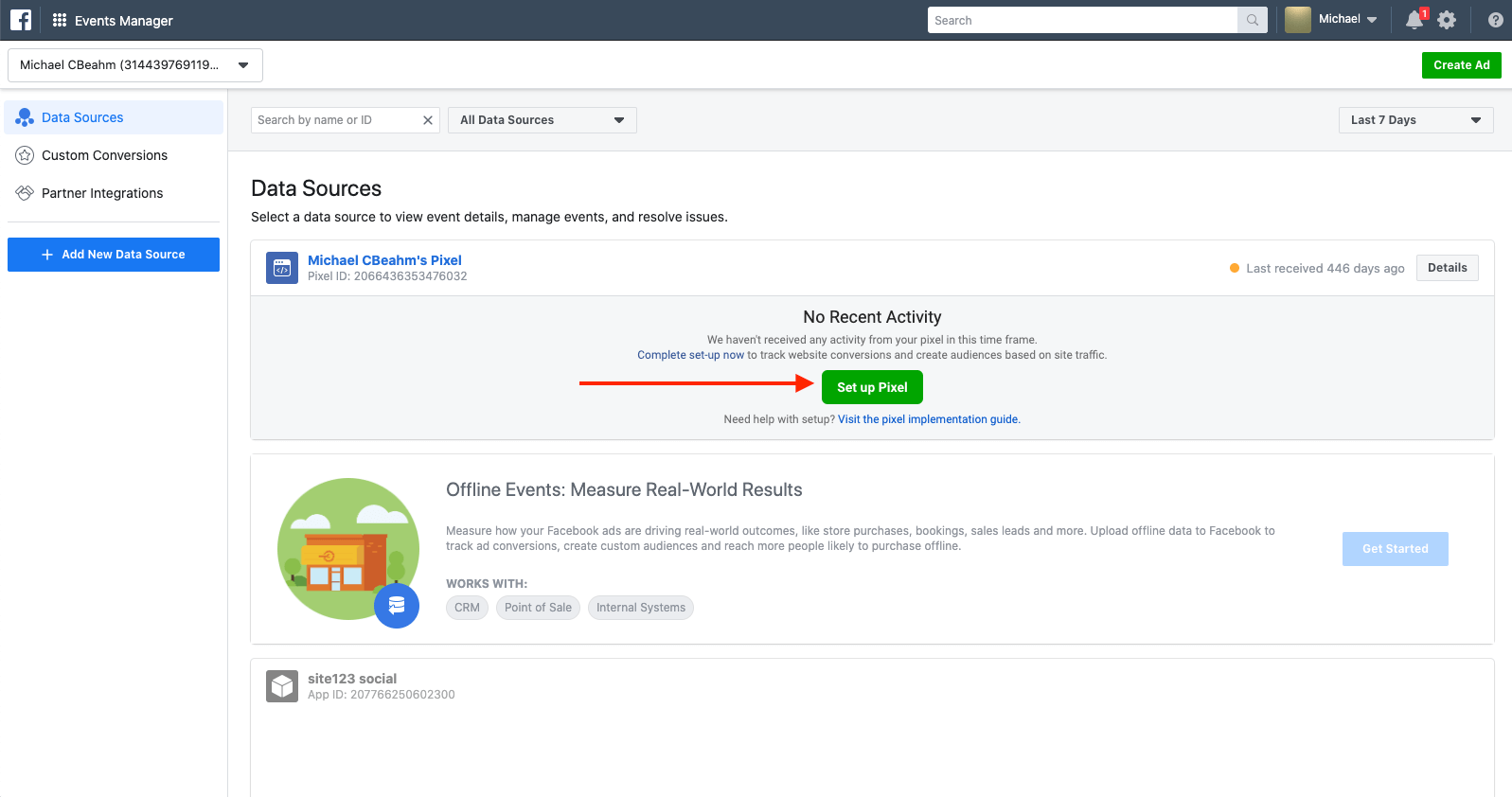Click Pixel ID 2066436353476032 text
Screen dimensions: 1512x797
tap(387, 276)
